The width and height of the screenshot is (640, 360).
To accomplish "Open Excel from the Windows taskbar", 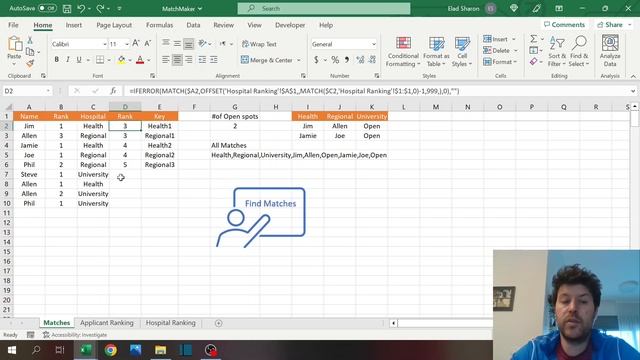I will (x=86, y=350).
